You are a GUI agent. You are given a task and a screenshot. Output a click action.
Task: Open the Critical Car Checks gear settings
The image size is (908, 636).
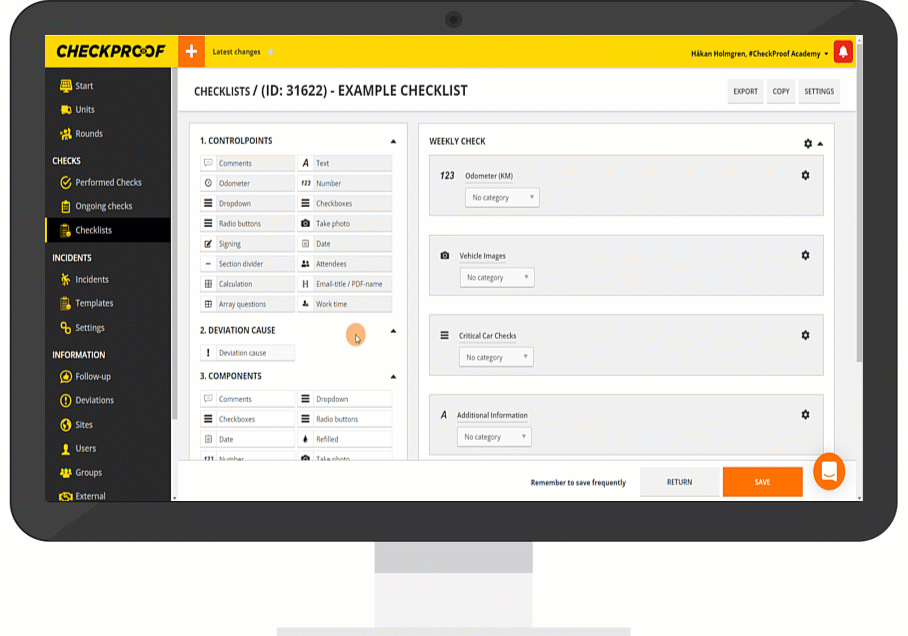click(x=805, y=335)
